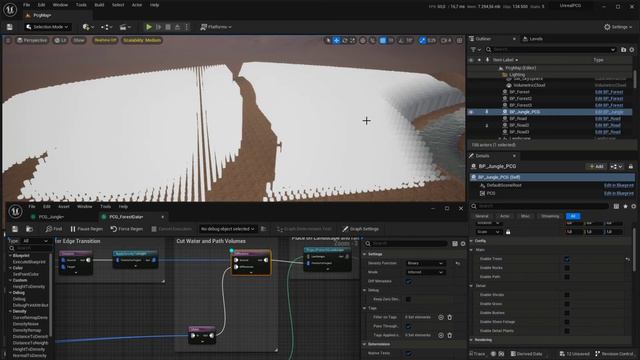Select the rotate gizmo tool in the viewport
The image size is (640, 360).
tap(344, 40)
